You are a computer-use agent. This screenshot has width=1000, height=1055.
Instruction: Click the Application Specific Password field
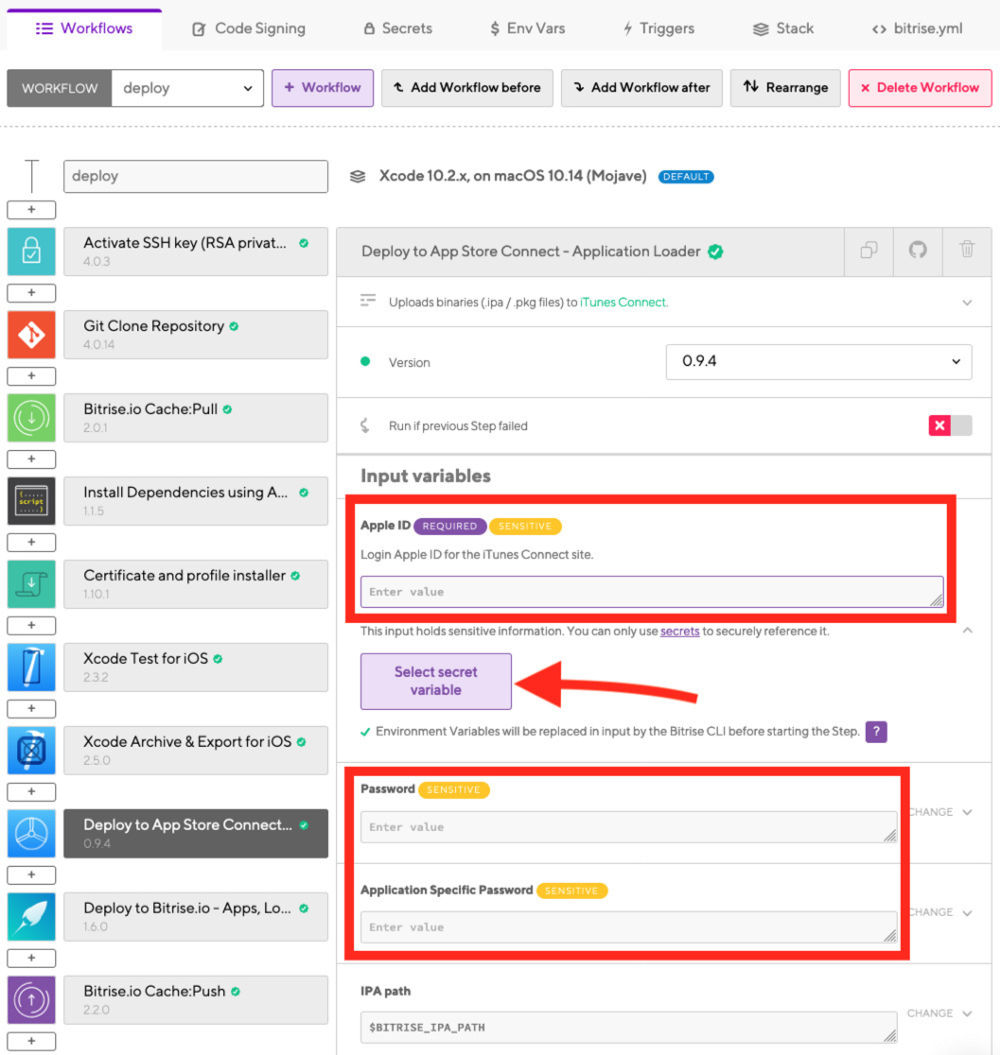629,927
